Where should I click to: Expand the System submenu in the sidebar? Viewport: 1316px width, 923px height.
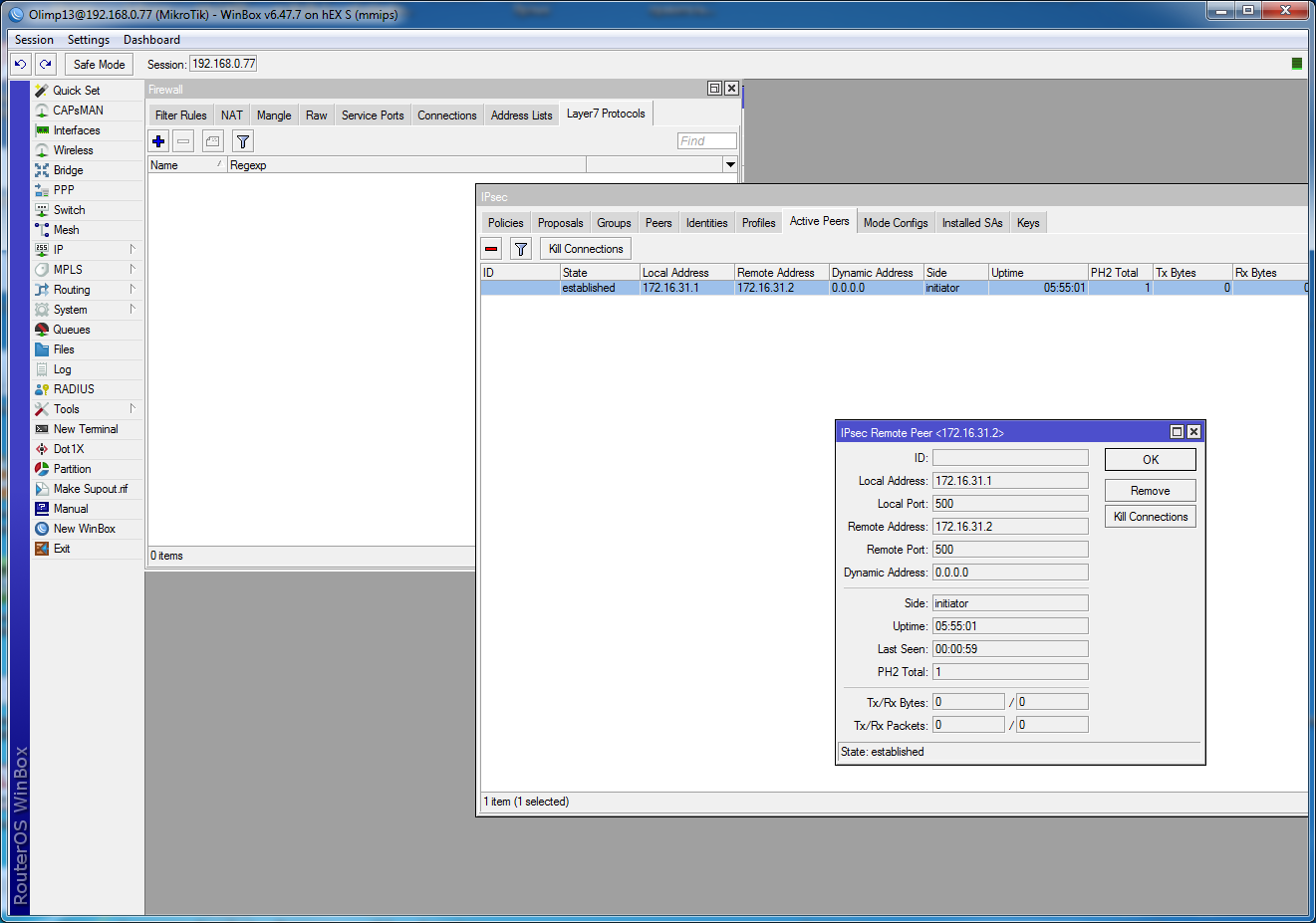(132, 310)
